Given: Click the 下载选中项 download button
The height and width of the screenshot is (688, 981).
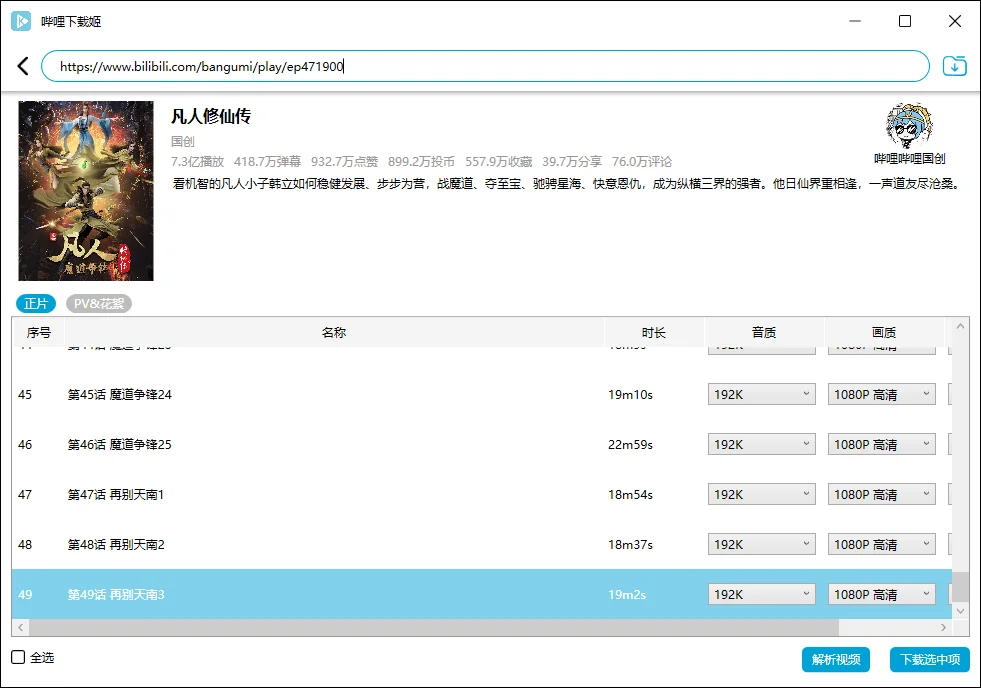Looking at the screenshot, I should (x=931, y=660).
